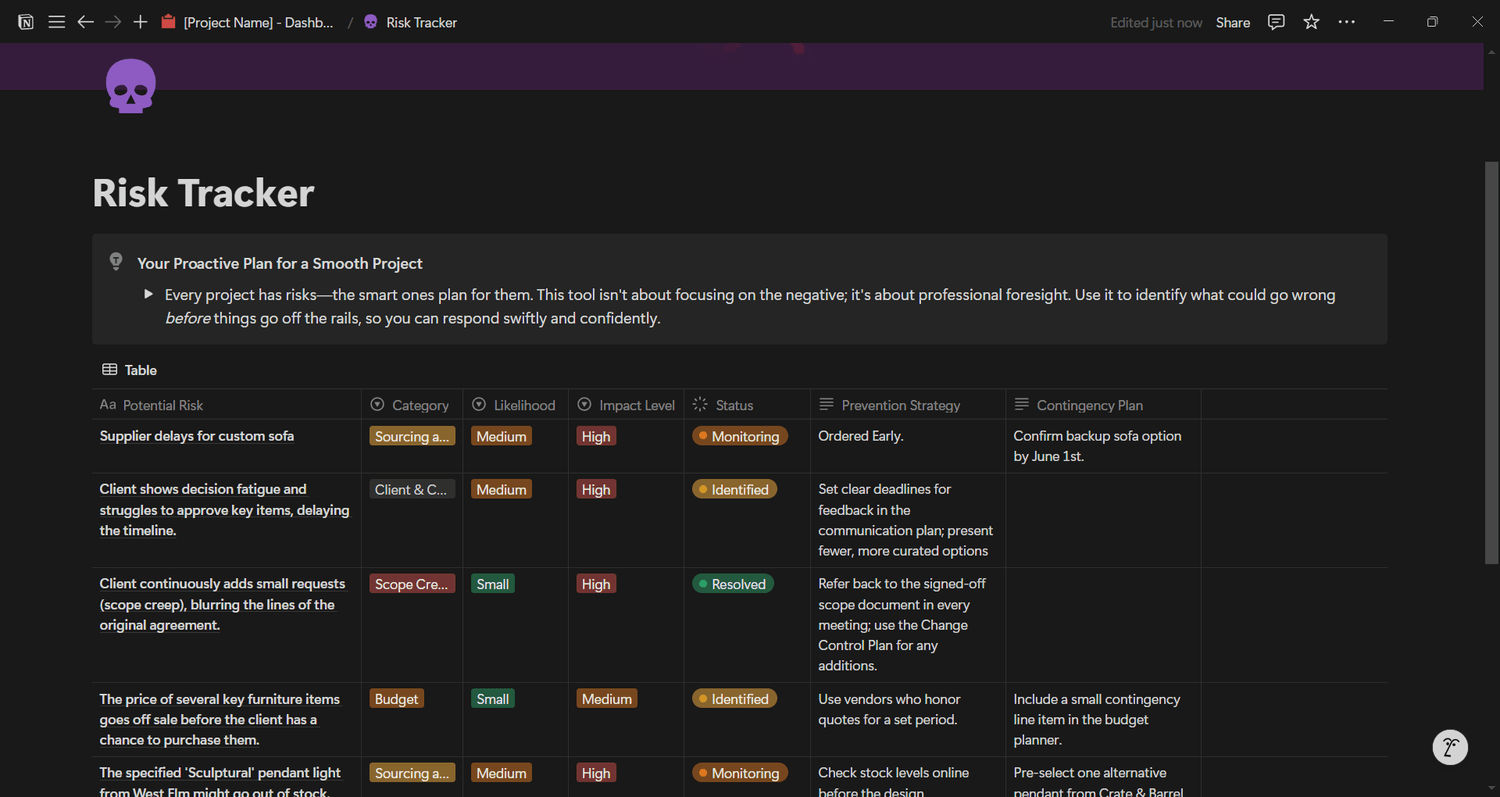
Task: Open the Likelihood column header menu
Action: click(514, 405)
